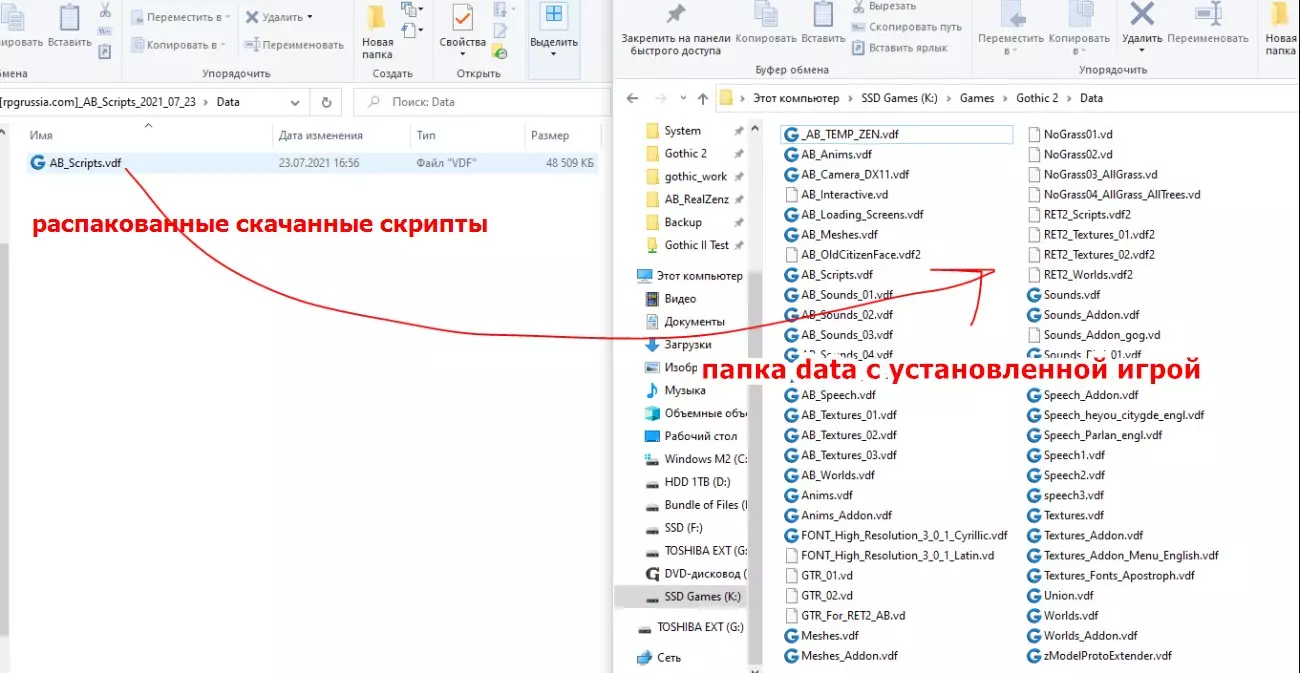Click the Копировать icon in right window Буфер обмена group
This screenshot has width=1300, height=673.
point(766,14)
